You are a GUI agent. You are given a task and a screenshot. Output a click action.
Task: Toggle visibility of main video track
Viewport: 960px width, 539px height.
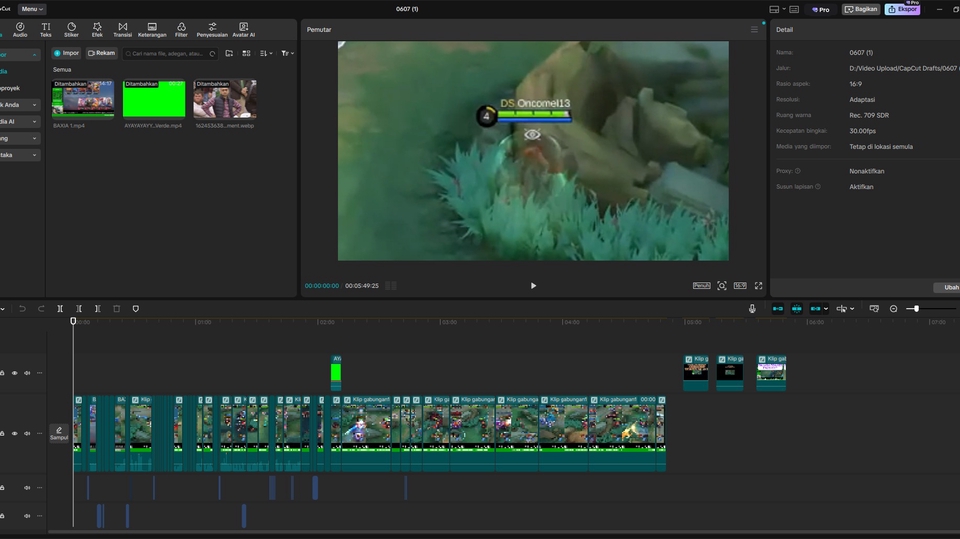15,434
